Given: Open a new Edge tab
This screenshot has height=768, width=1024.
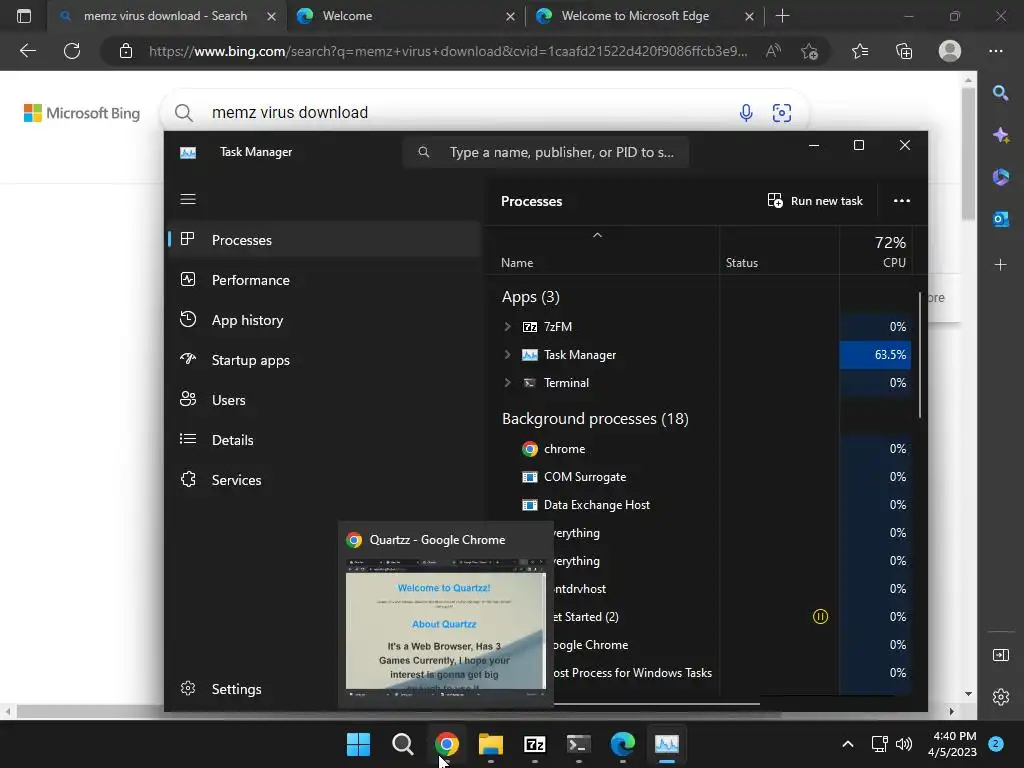Looking at the screenshot, I should [782, 16].
